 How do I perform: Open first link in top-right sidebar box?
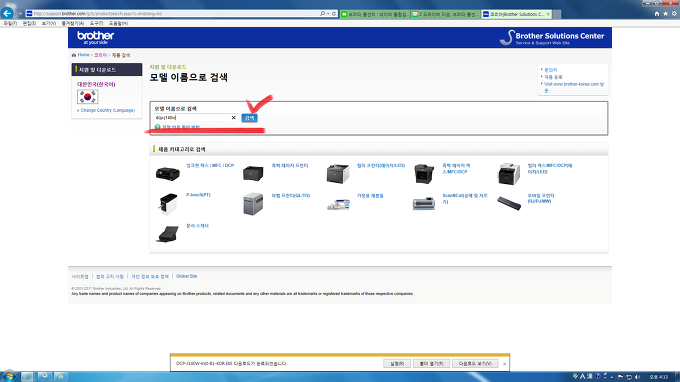[550, 70]
